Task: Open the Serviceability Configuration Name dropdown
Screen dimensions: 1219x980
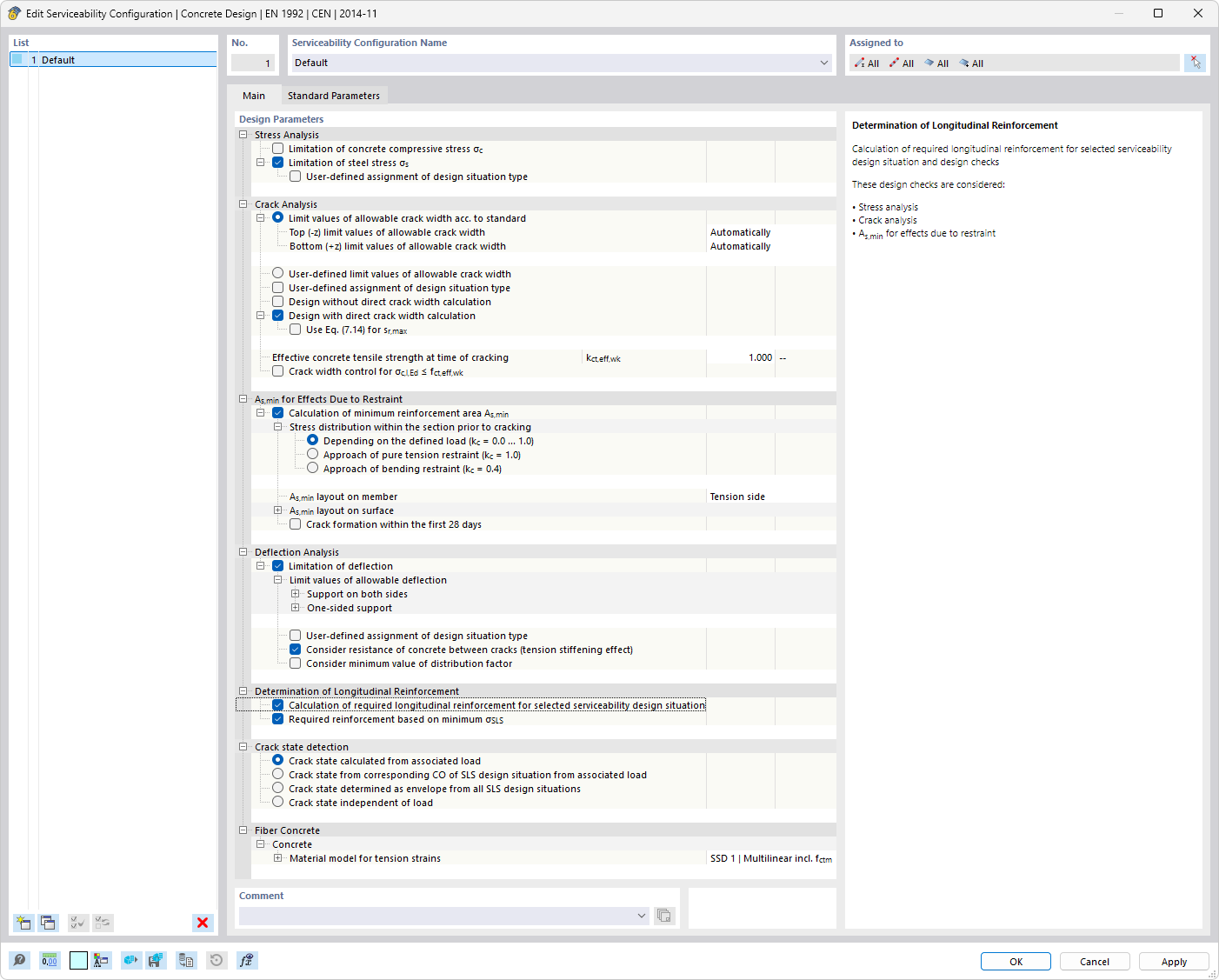Action: (823, 63)
